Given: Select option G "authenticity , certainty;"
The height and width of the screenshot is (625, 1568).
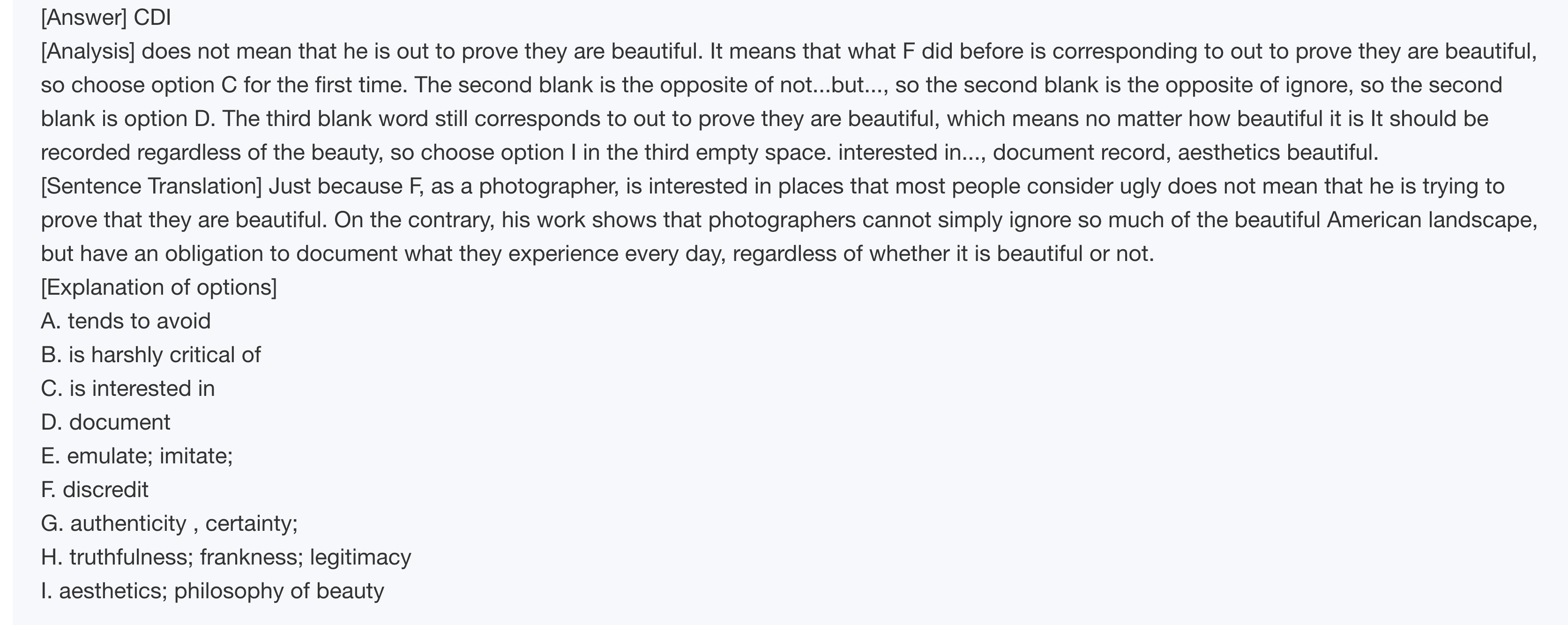Looking at the screenshot, I should click(x=169, y=523).
